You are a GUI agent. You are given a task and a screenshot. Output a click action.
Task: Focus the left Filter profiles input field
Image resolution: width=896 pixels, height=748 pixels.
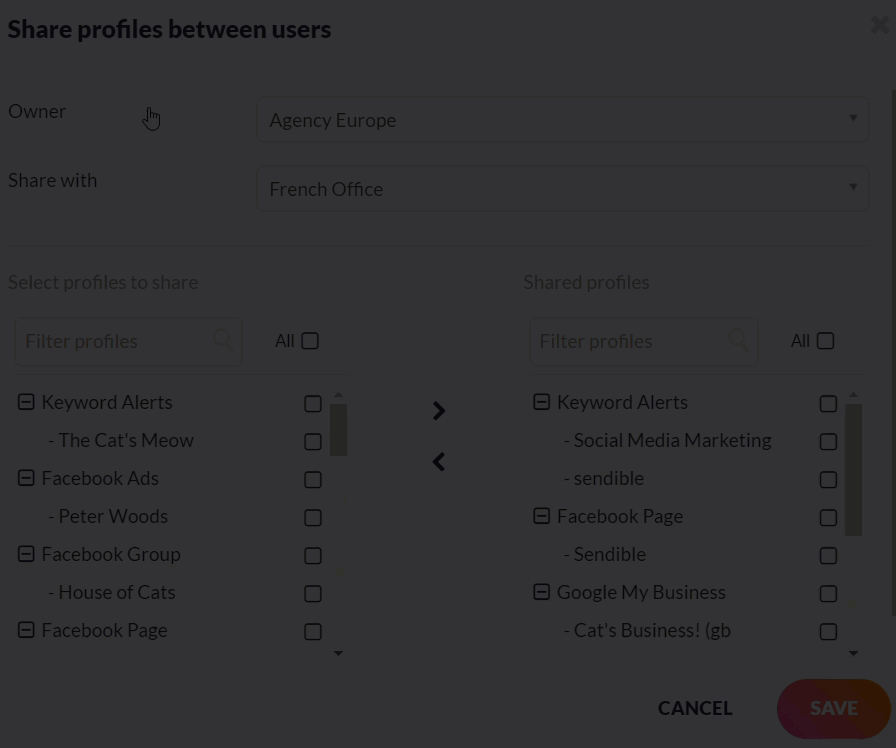point(128,341)
